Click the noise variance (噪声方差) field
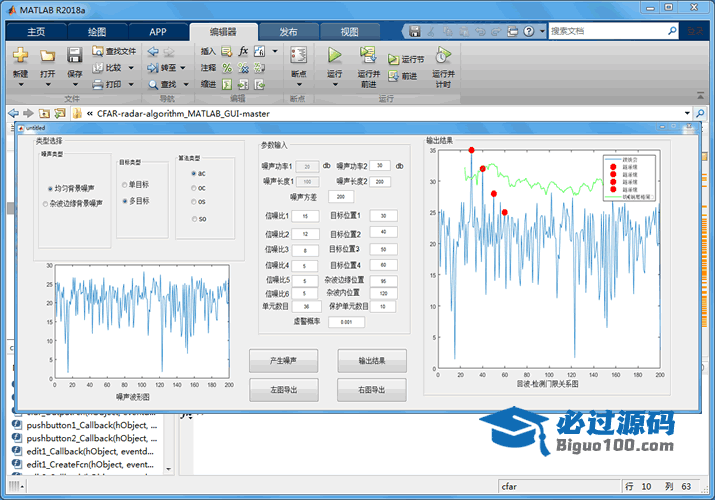 pos(341,197)
